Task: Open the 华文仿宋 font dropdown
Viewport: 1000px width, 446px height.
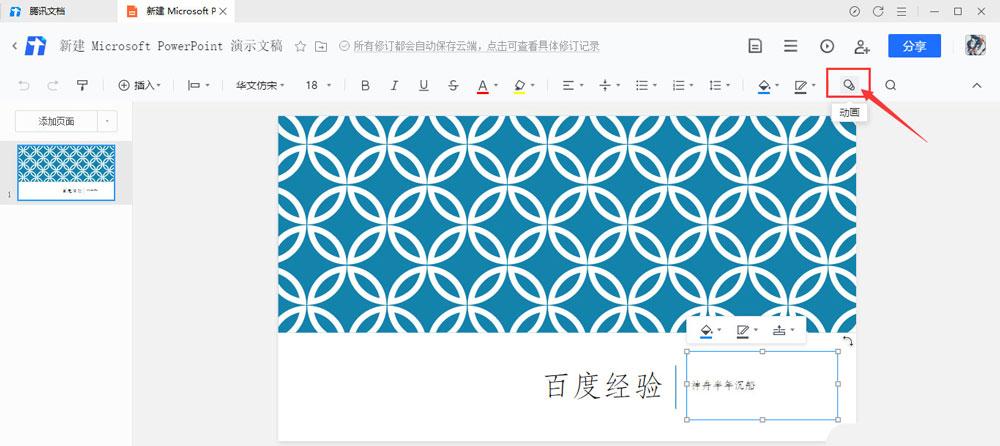Action: click(x=260, y=86)
